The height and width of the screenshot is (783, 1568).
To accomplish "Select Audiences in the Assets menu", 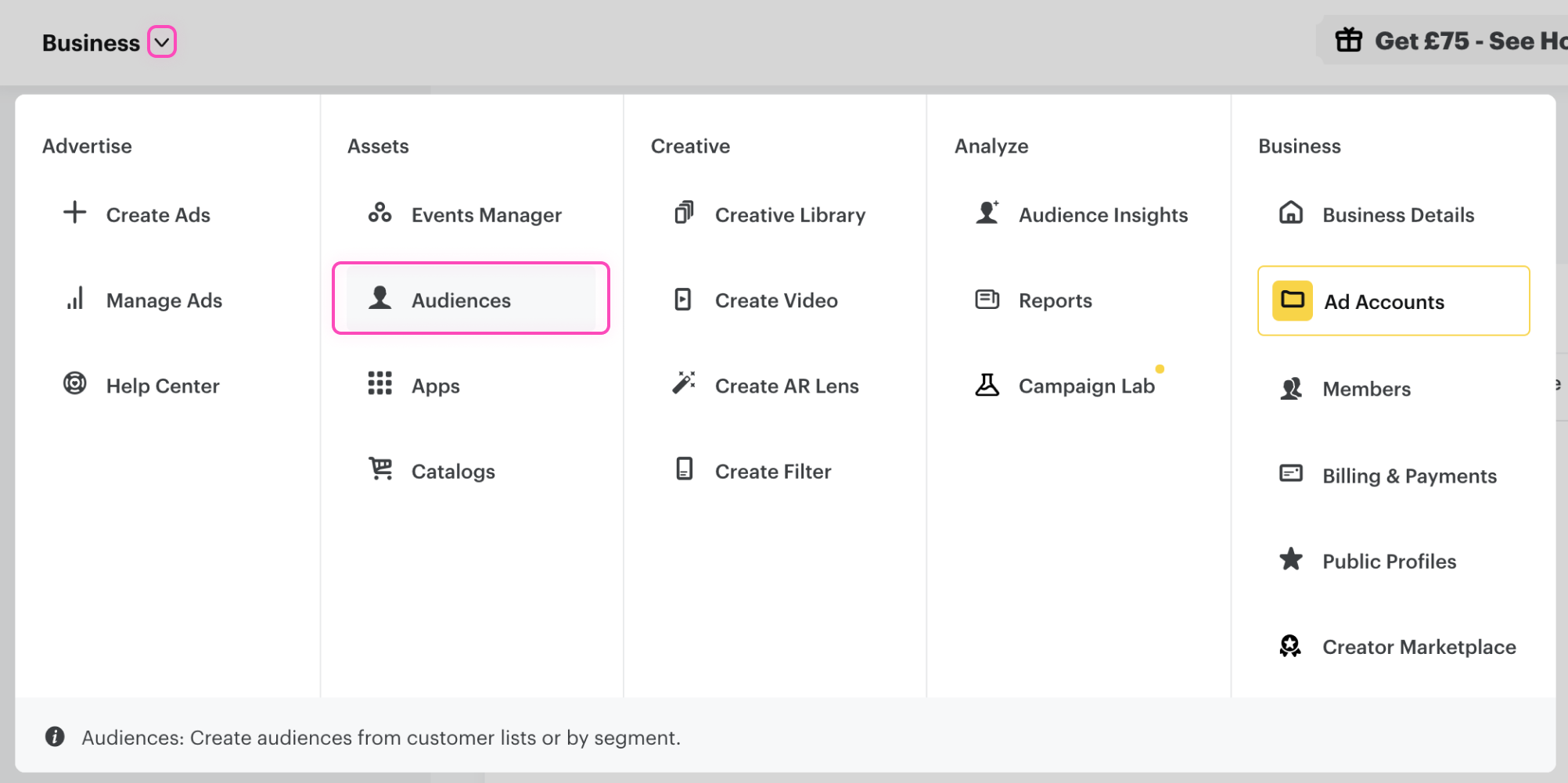I will click(x=461, y=300).
